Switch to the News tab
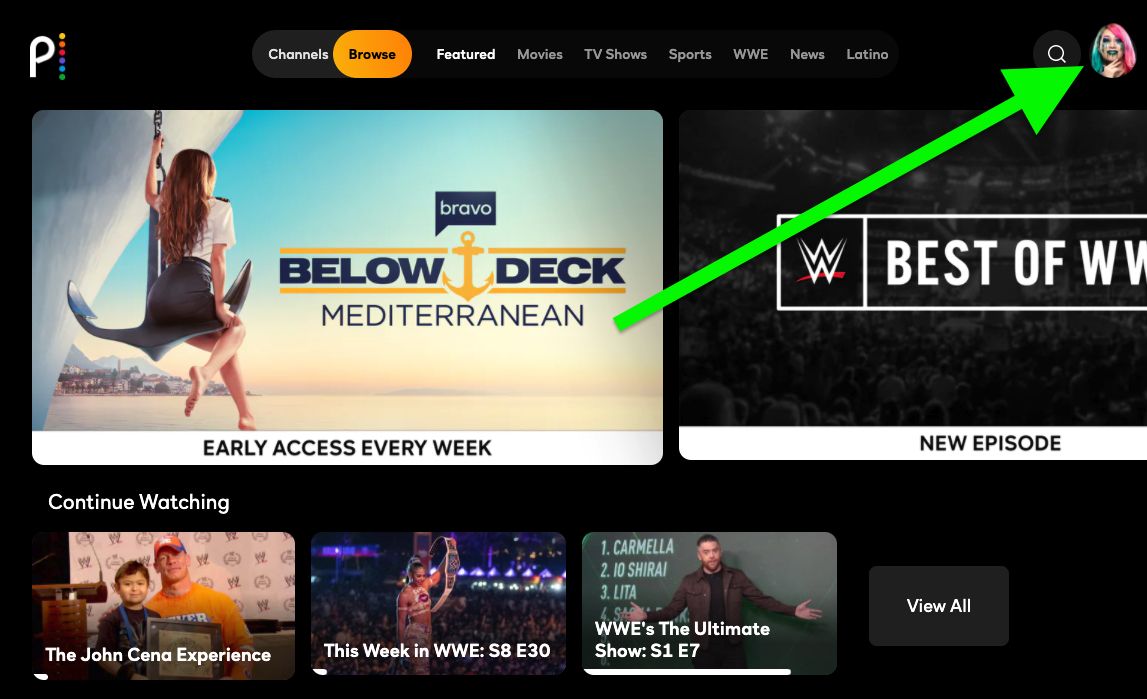 click(x=807, y=54)
